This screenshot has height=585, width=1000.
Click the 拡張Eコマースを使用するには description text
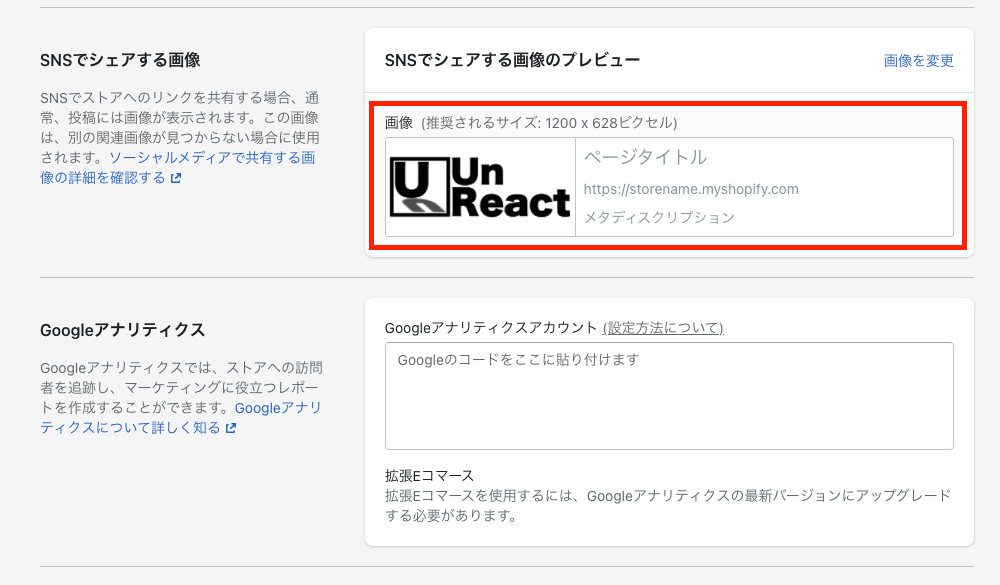click(668, 505)
